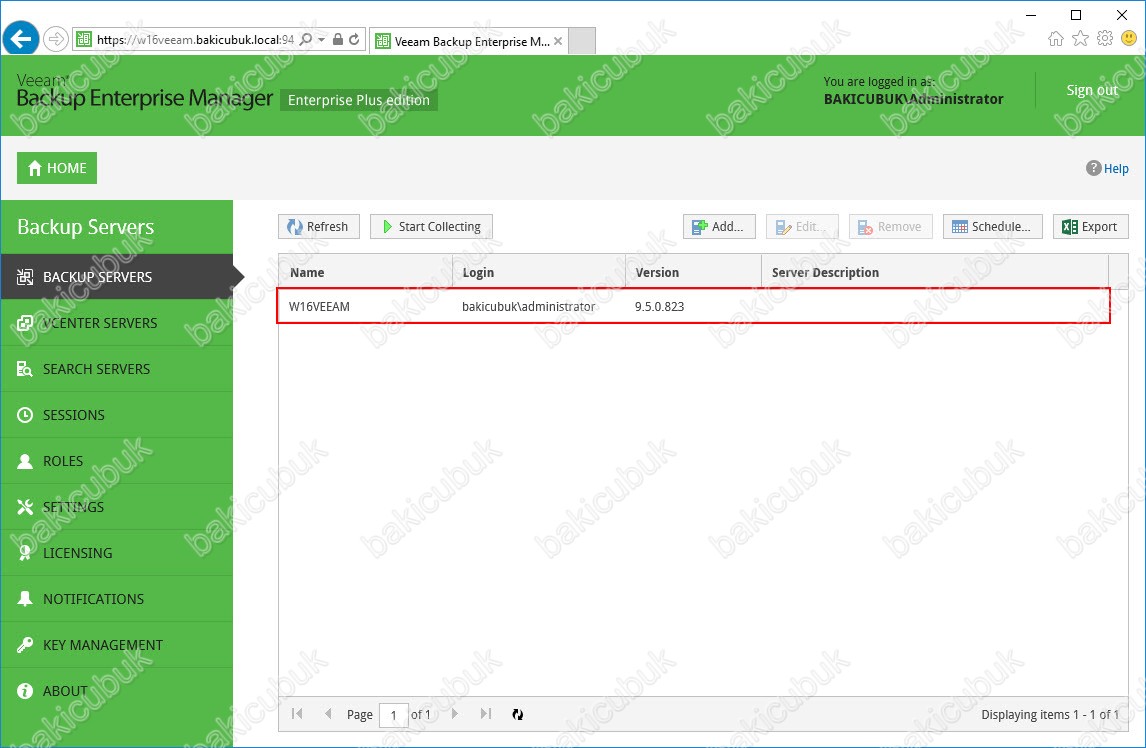Click the Edit... button
Screen dimensions: 1146x748
click(x=802, y=227)
